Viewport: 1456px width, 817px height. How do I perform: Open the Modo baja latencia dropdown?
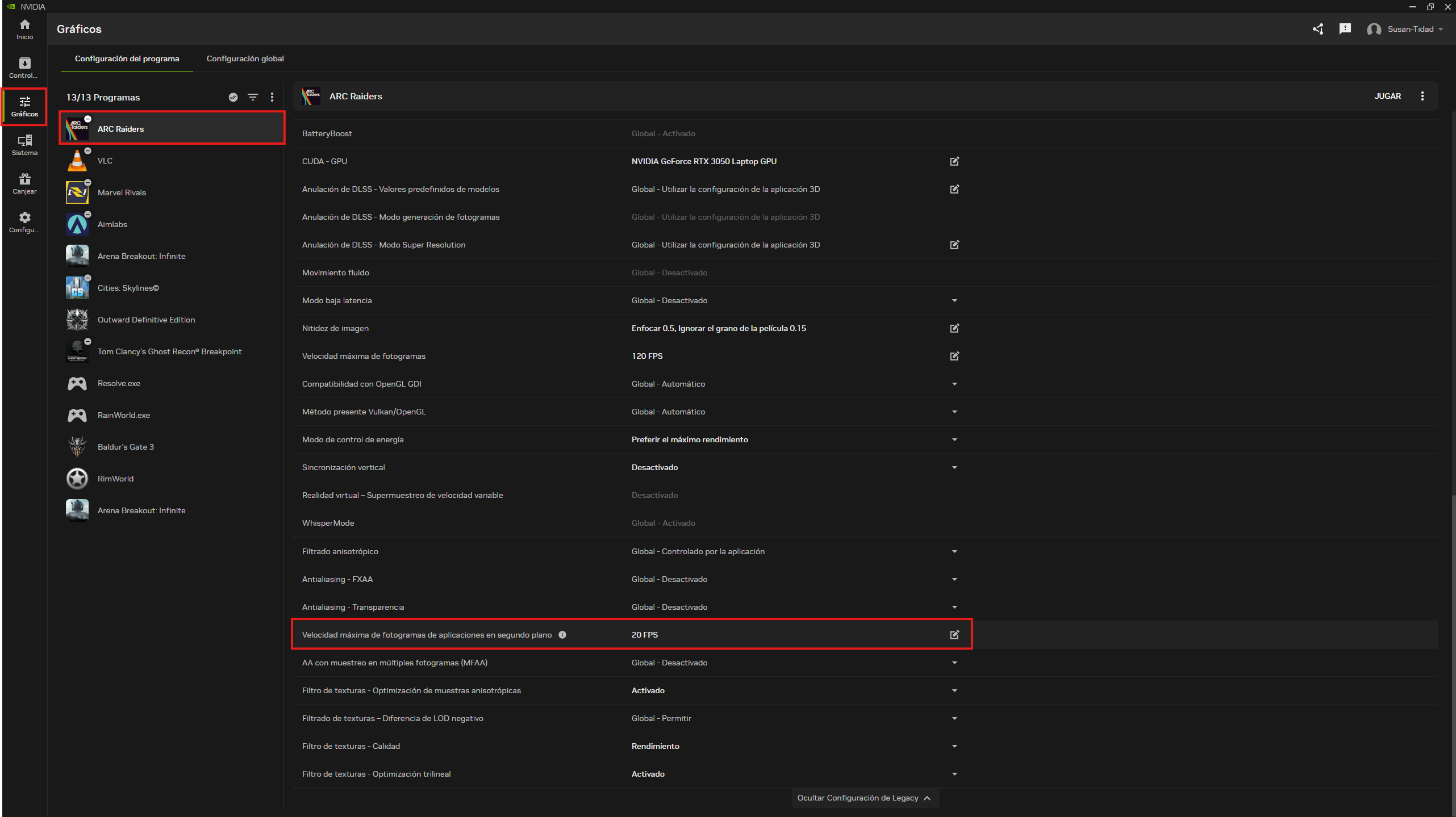(954, 300)
